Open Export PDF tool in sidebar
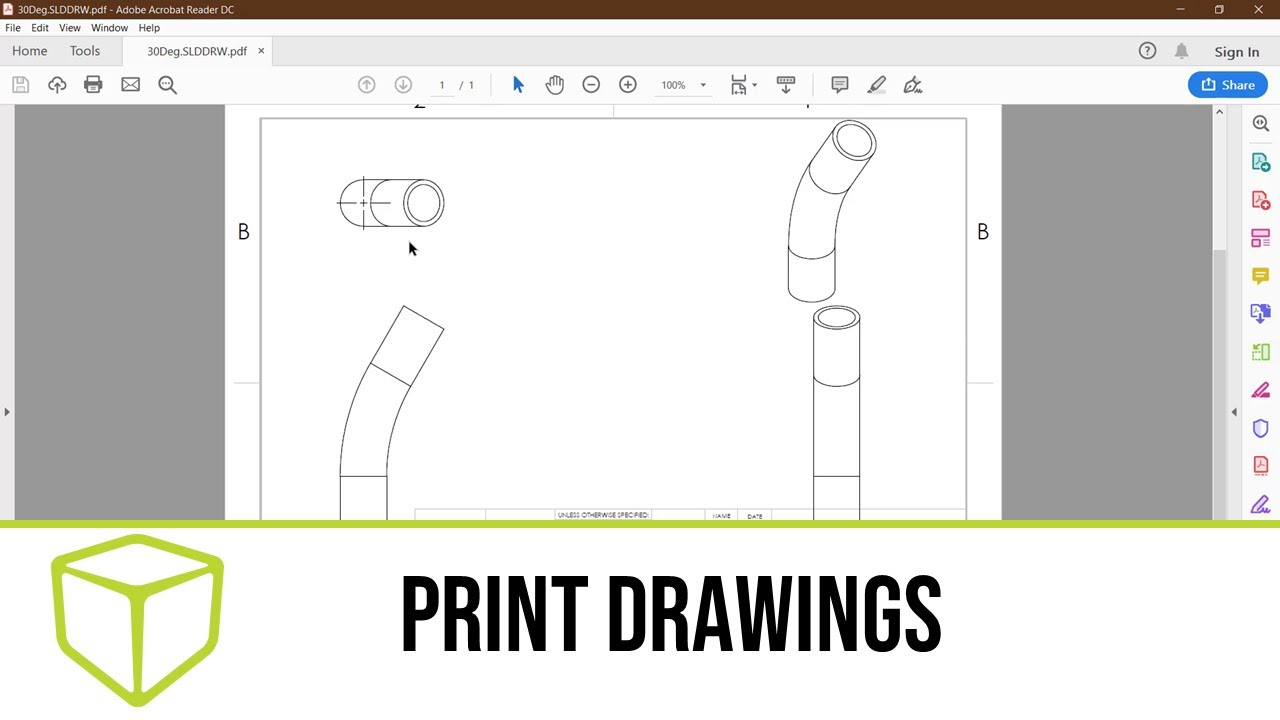1280x720 pixels. pos(1261,162)
